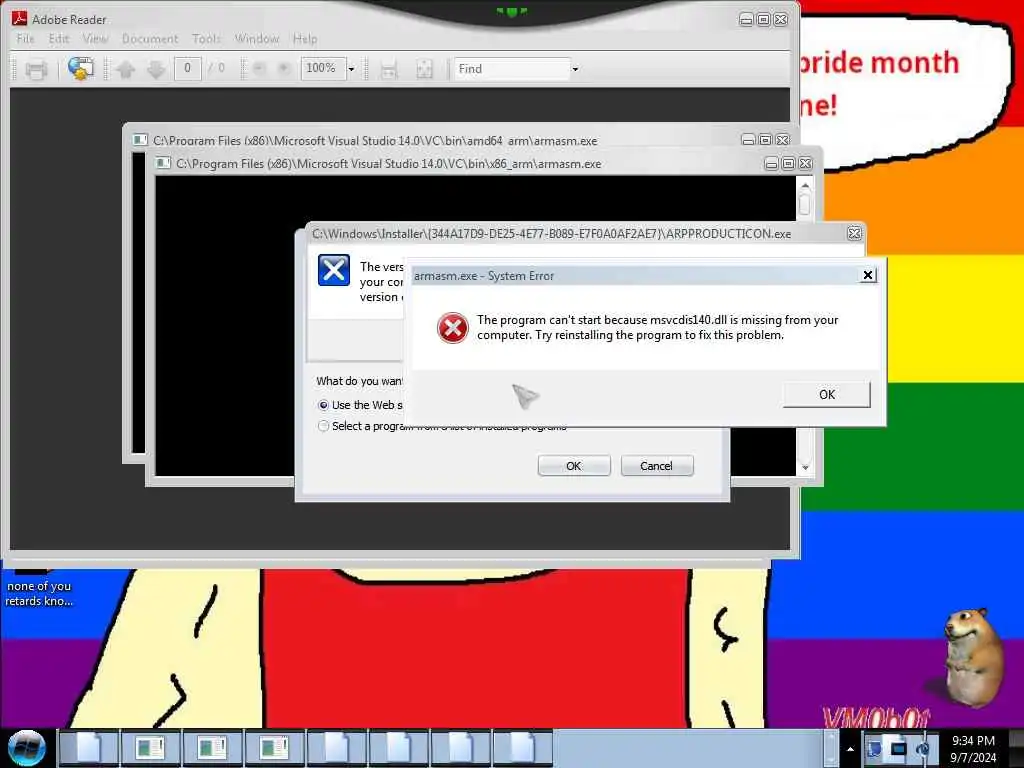This screenshot has height=768, width=1024.
Task: Maximize the x86_arm armasm.exe console window
Action: point(788,163)
